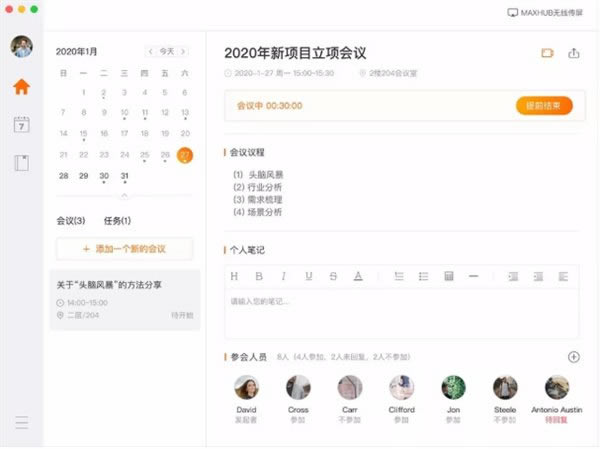
Task: Insert a bulleted list
Action: [423, 276]
